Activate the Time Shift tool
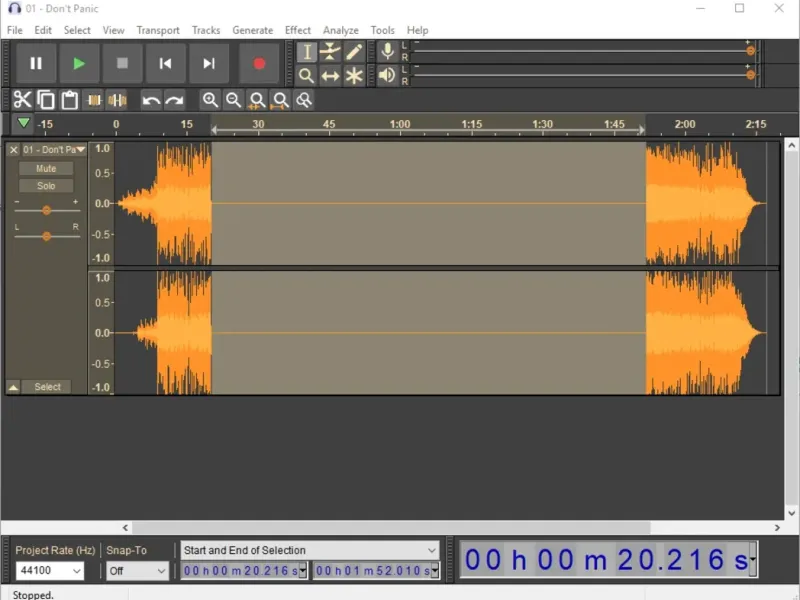The image size is (800, 600). pyautogui.click(x=331, y=76)
